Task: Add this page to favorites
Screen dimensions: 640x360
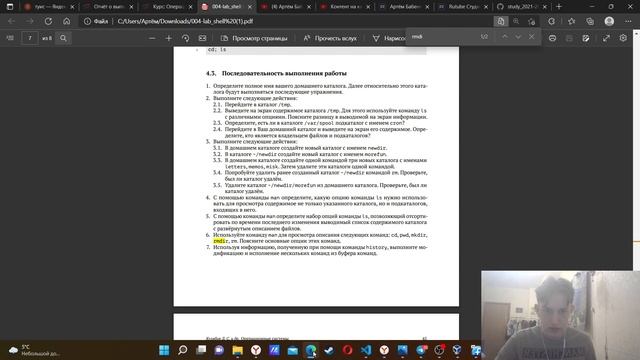Action: 531,21
